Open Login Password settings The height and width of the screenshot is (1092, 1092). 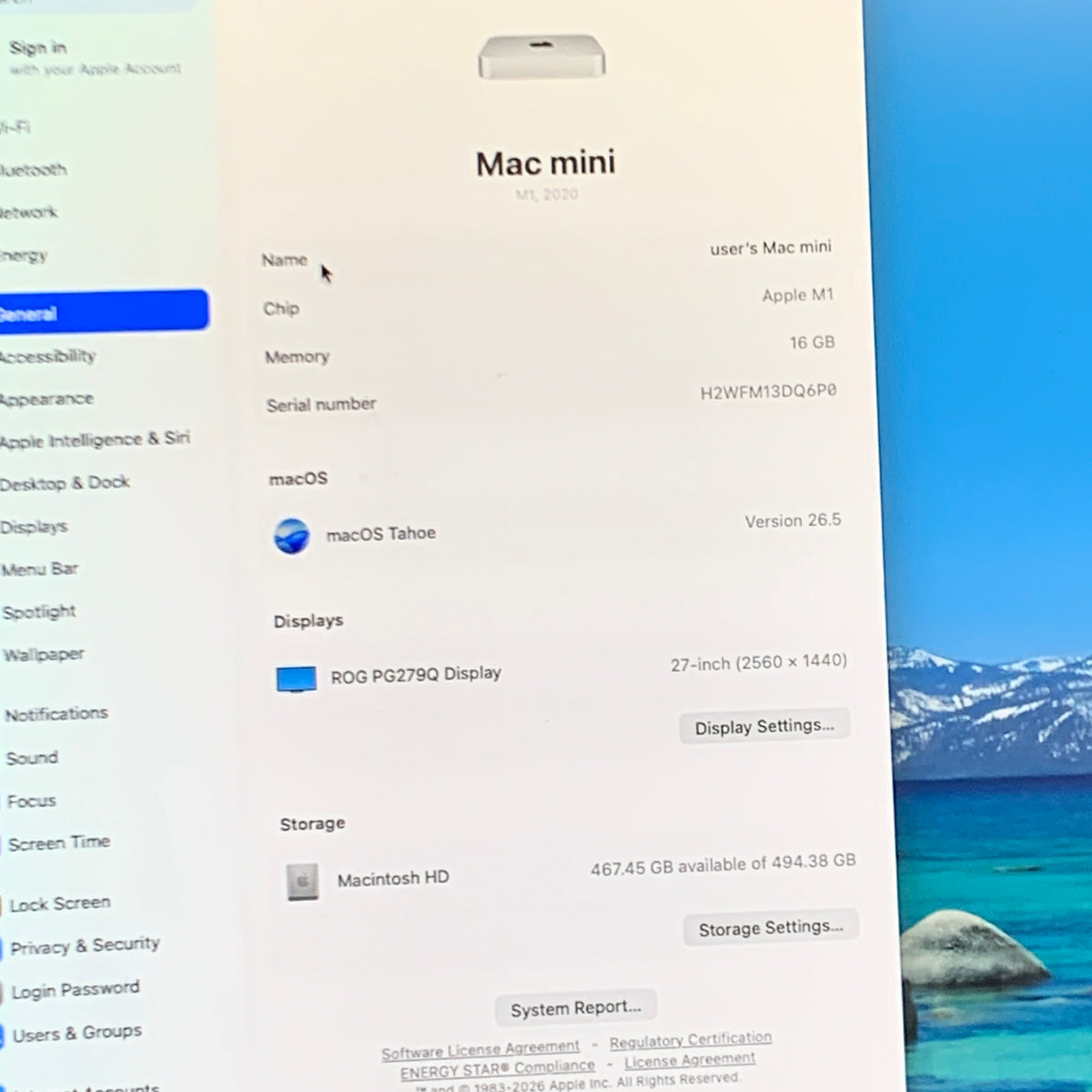coord(76,989)
